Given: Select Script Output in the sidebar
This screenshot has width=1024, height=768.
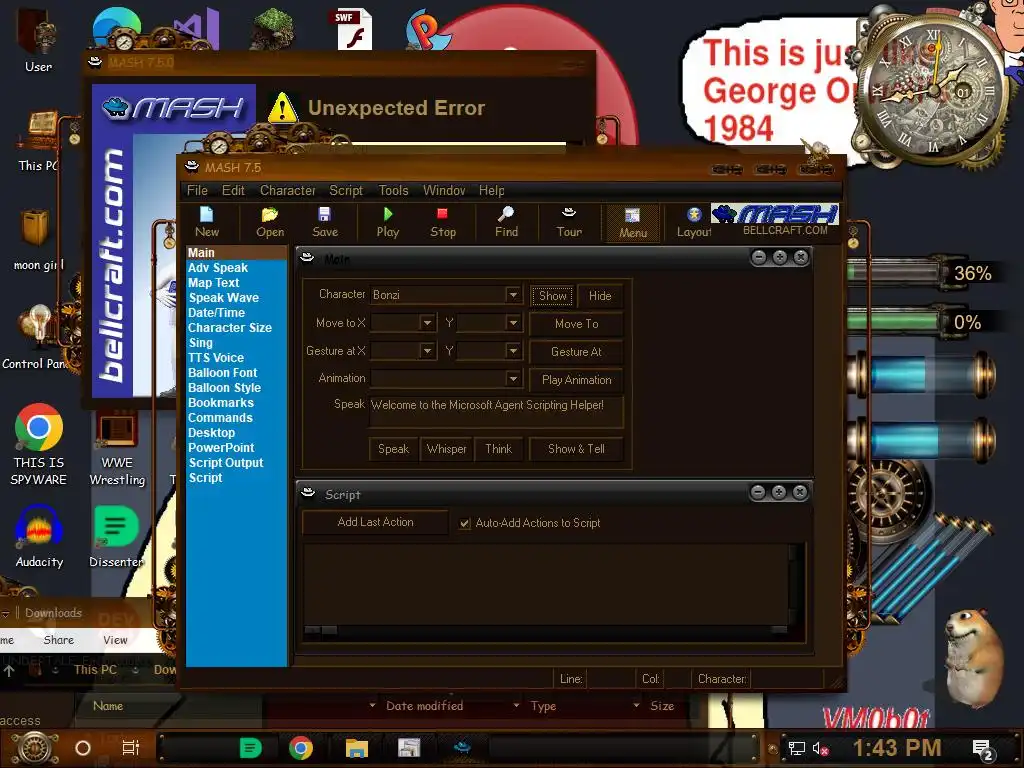Looking at the screenshot, I should (226, 463).
